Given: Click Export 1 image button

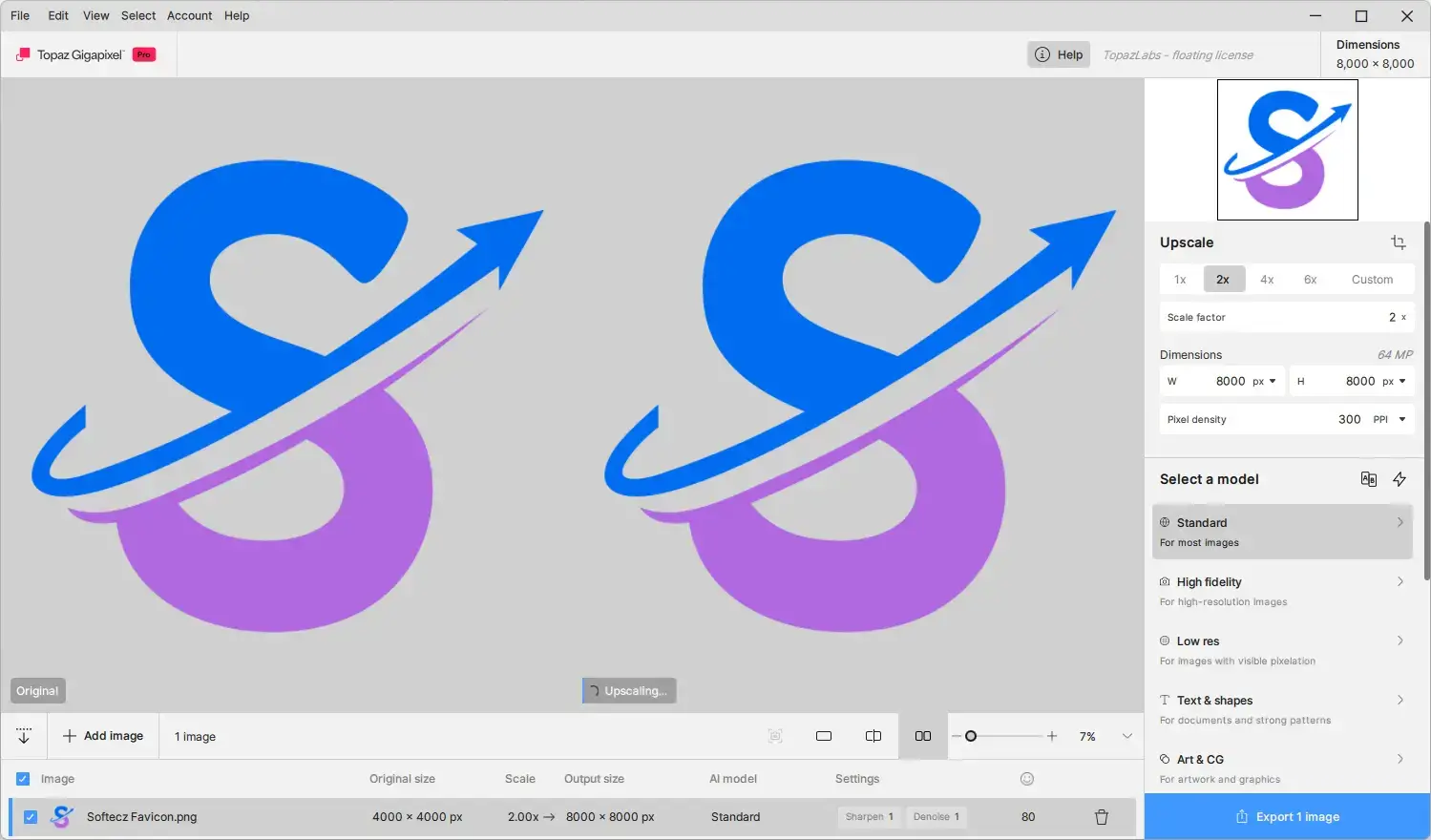Looking at the screenshot, I should 1287,817.
